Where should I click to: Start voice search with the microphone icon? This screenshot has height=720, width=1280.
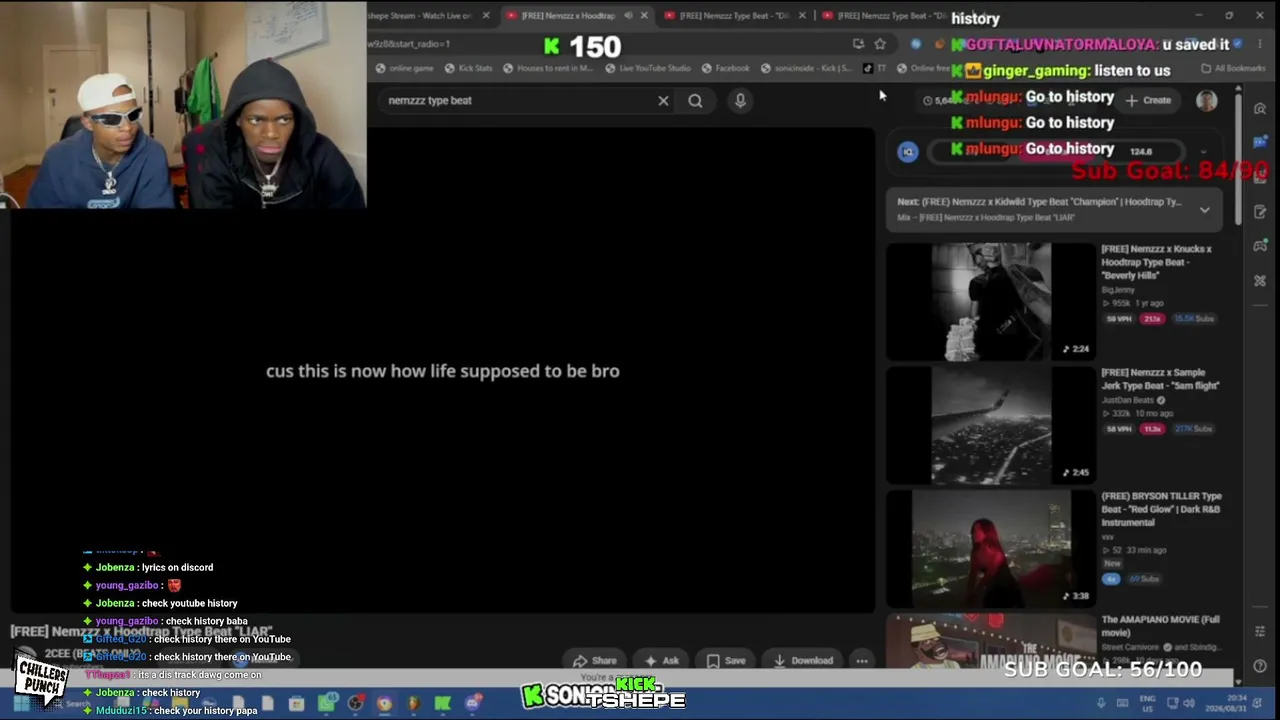740,100
